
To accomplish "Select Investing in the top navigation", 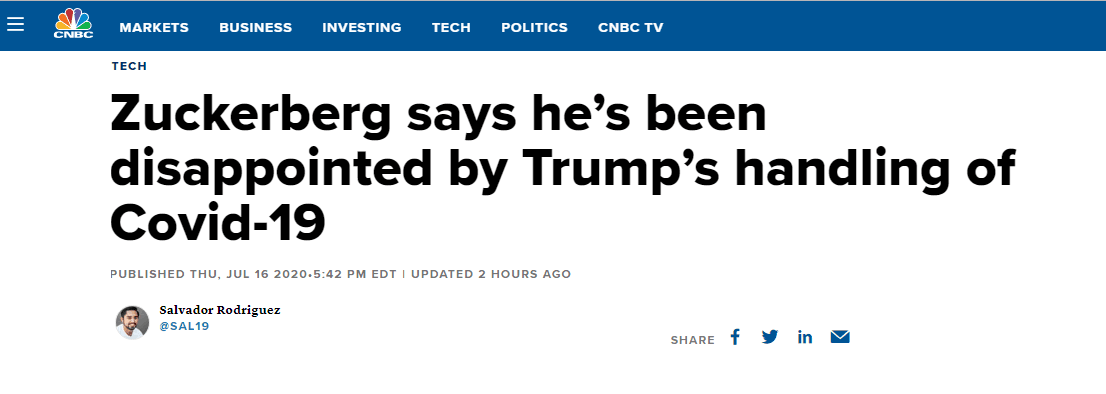I will point(362,27).
